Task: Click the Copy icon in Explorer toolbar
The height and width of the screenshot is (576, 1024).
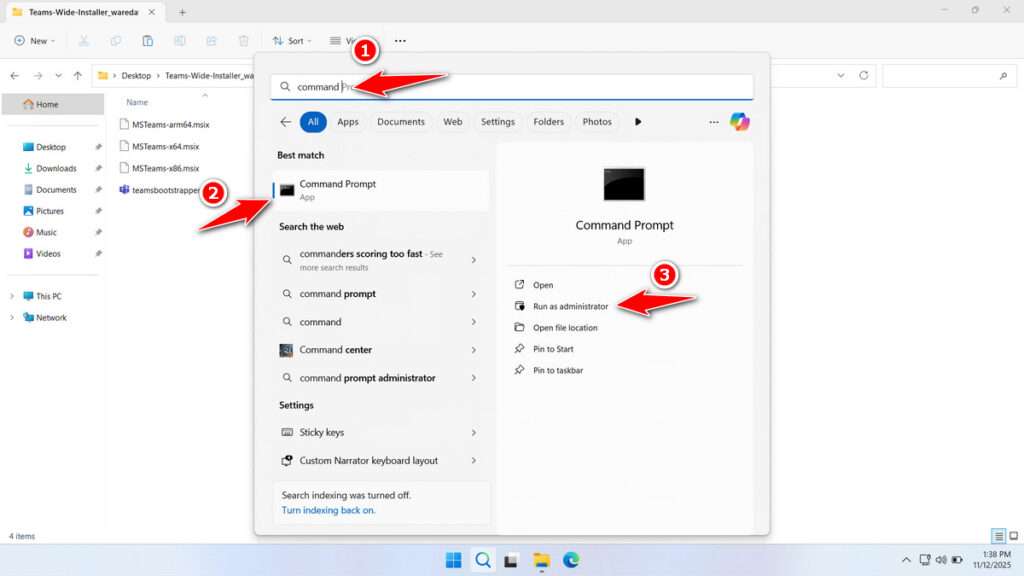Action: coord(116,40)
